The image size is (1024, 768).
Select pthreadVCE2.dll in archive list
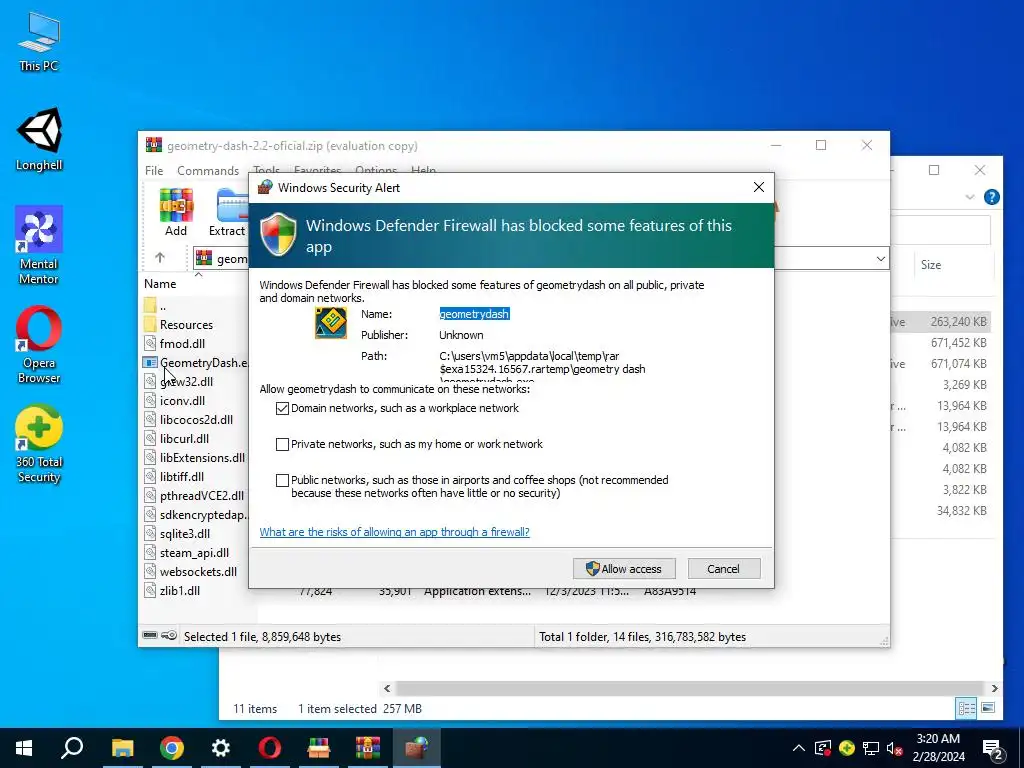click(x=193, y=496)
